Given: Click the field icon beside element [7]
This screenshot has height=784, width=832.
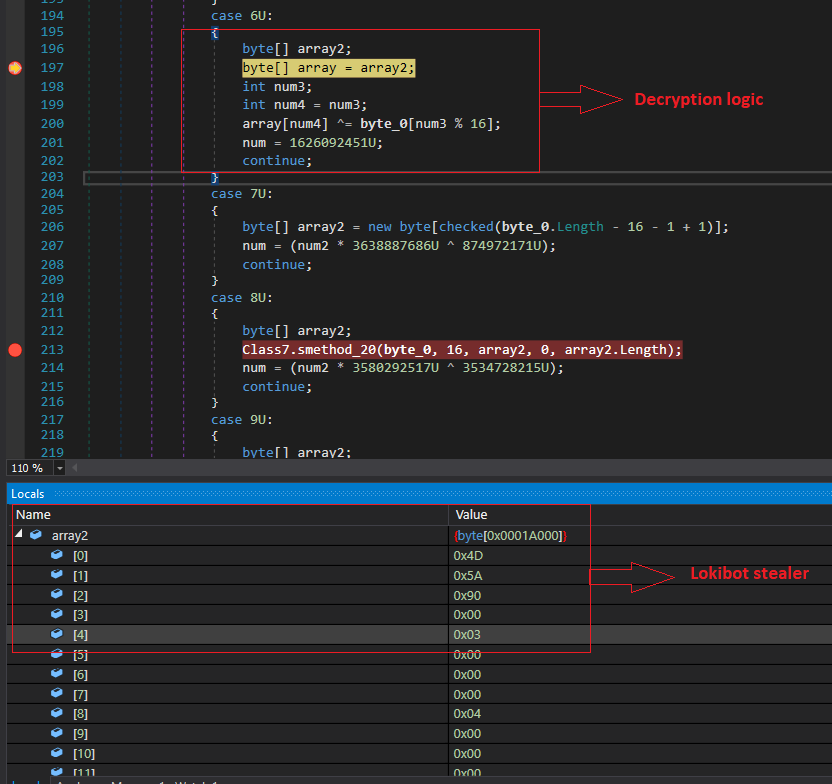Looking at the screenshot, I should click(x=57, y=693).
